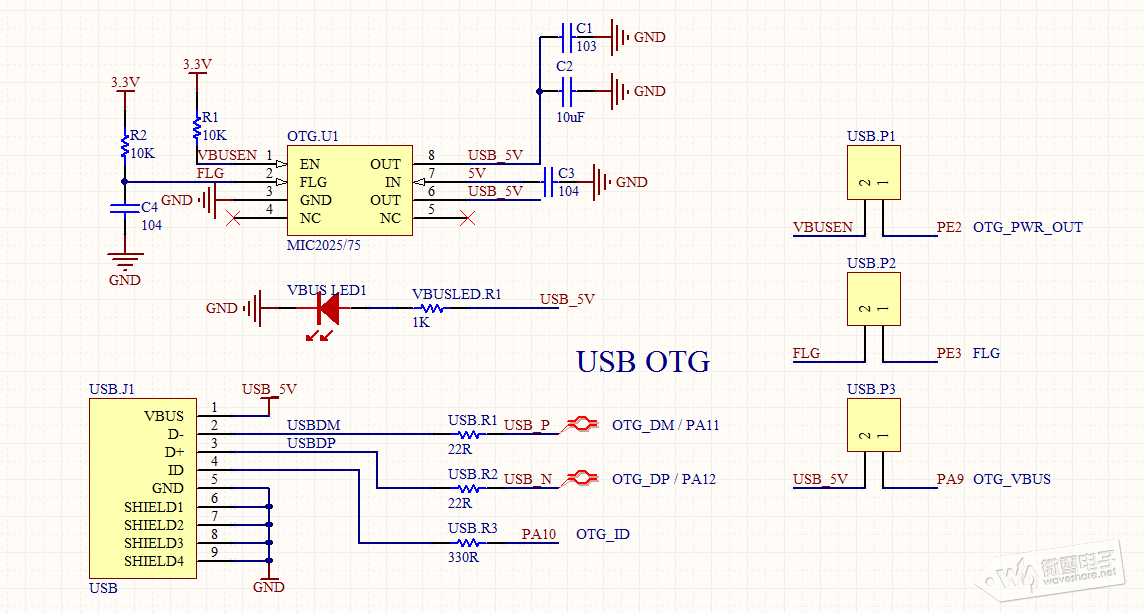
Task: Click the "D-" pin name in USB.J1
Action: 175,434
